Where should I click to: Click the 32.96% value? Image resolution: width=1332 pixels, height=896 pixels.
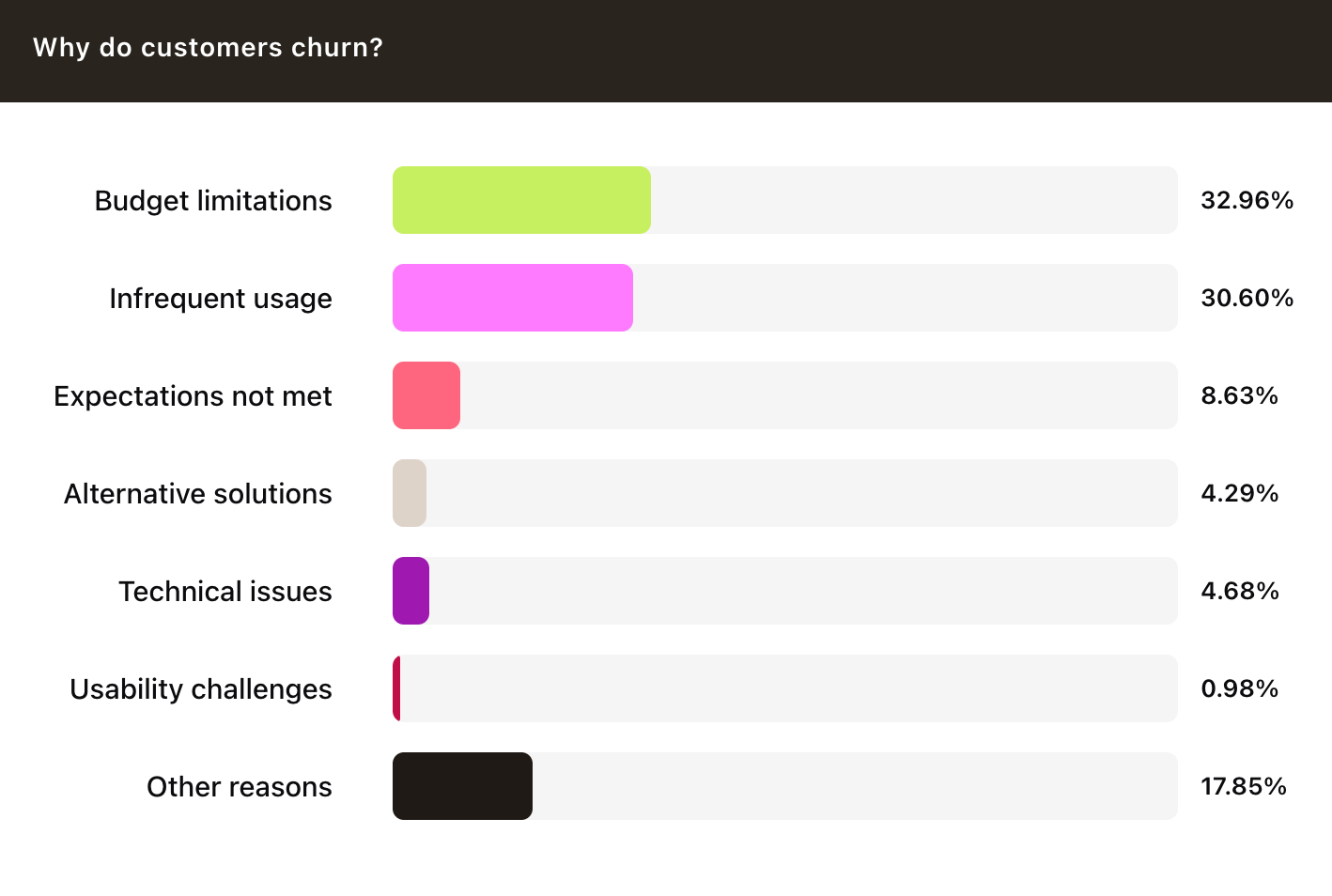[x=1247, y=200]
